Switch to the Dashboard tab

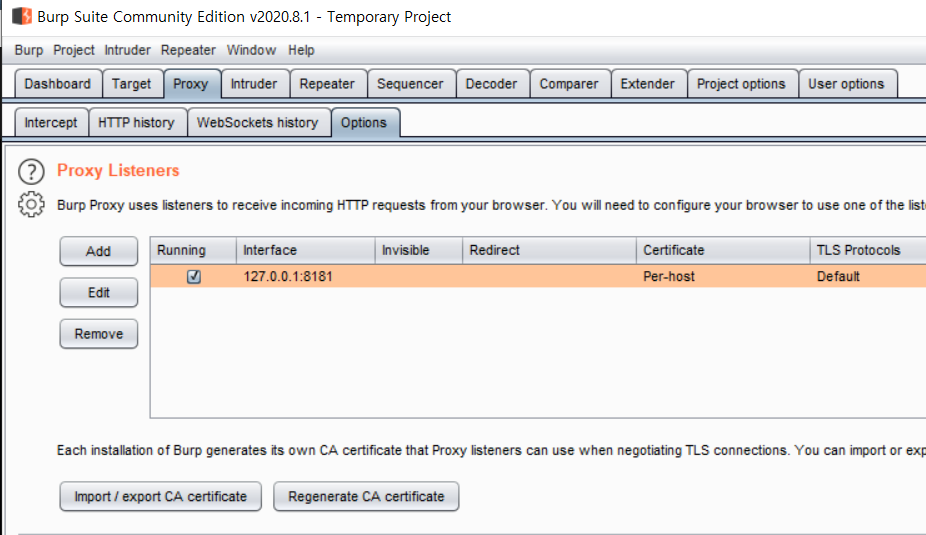pos(58,84)
